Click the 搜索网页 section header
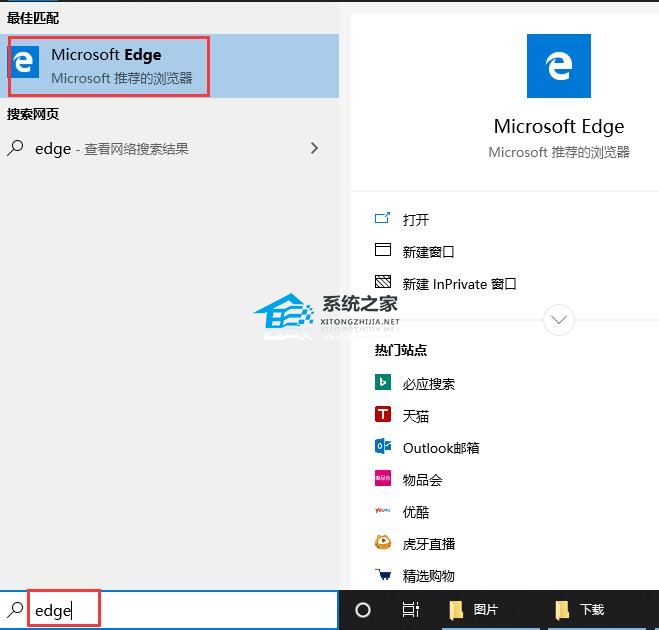The width and height of the screenshot is (659, 630). tap(33, 114)
